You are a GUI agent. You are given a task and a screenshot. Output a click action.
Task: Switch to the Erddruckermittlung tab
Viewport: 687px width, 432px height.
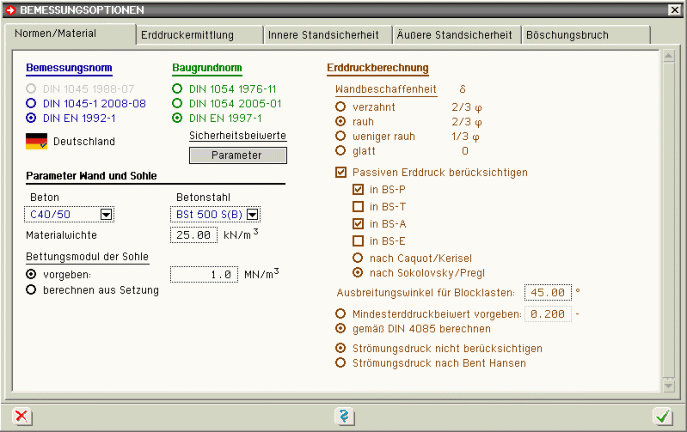200,35
